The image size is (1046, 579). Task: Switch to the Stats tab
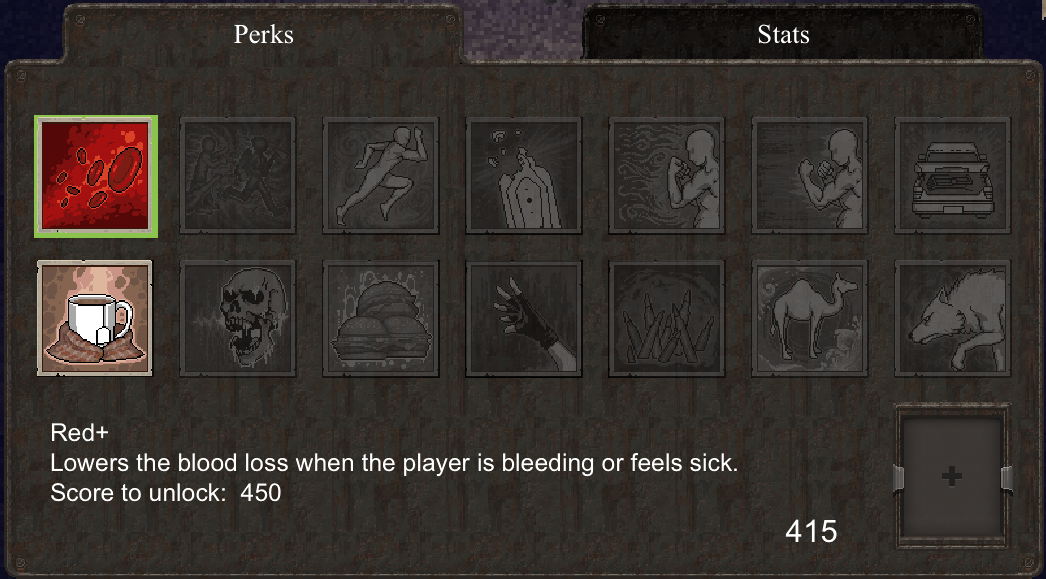click(x=783, y=34)
